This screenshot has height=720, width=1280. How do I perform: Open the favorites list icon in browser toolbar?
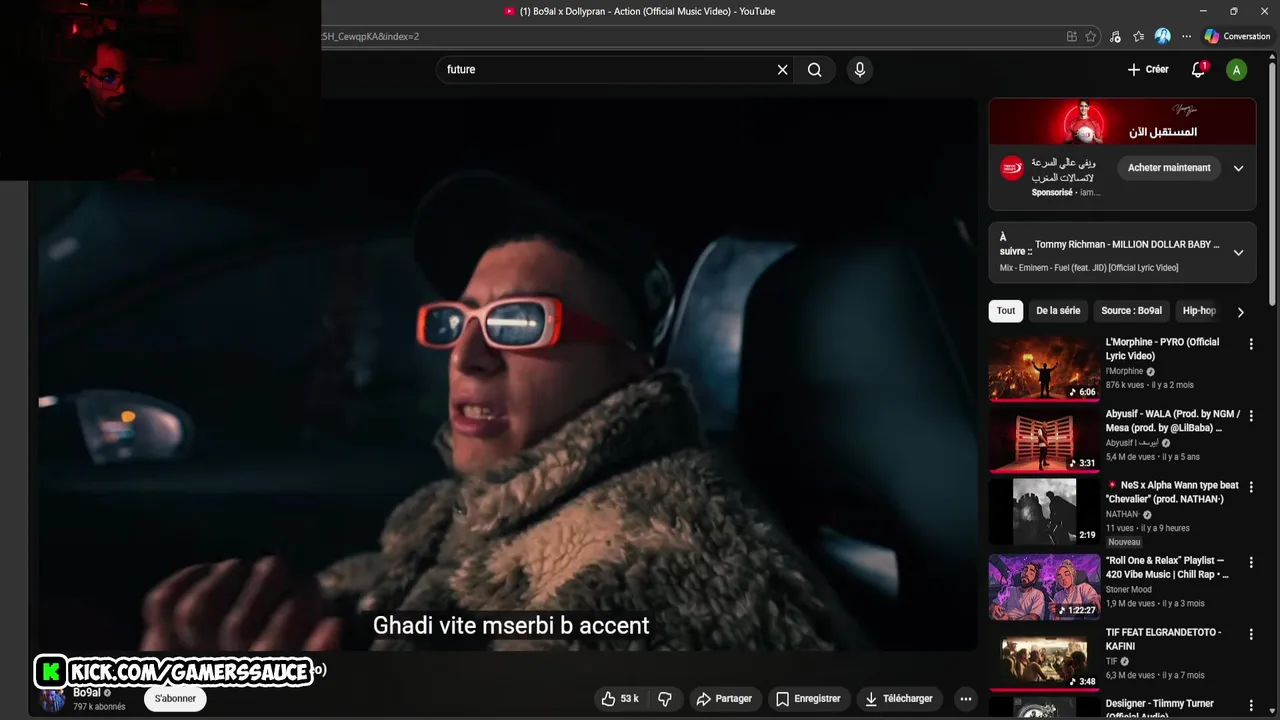[x=1138, y=36]
